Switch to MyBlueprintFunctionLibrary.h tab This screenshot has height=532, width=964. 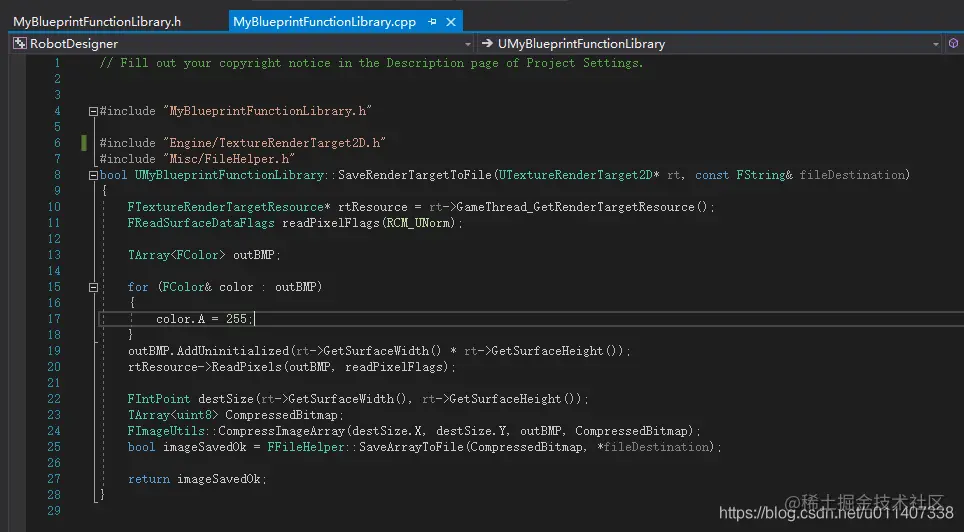click(x=97, y=22)
